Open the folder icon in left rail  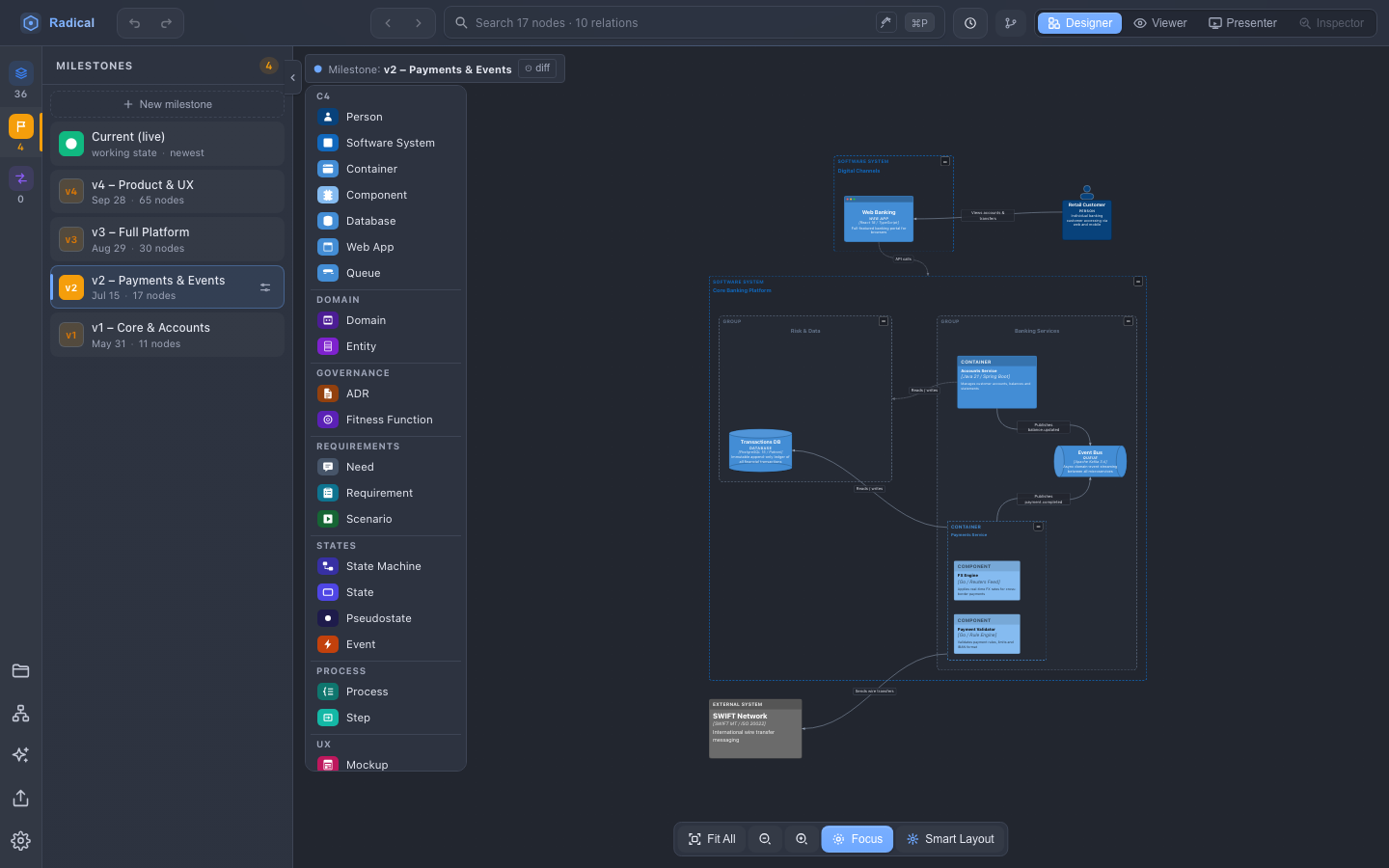point(20,671)
